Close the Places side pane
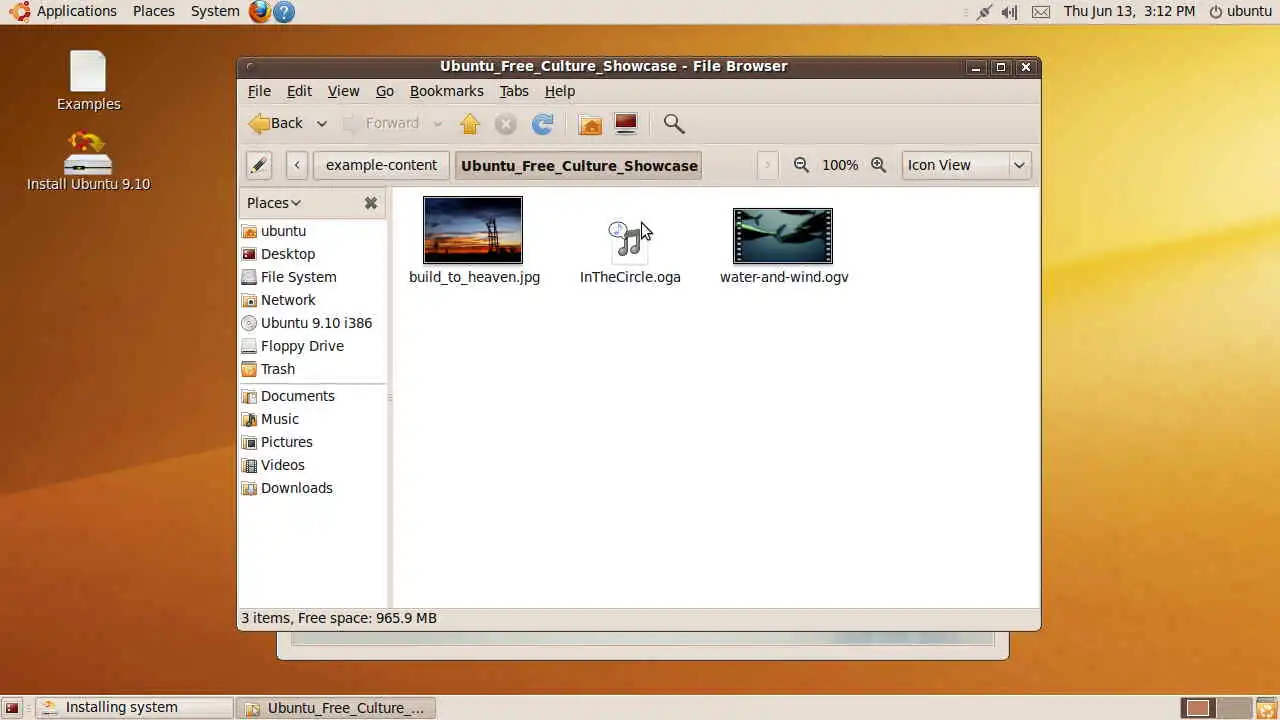Image resolution: width=1280 pixels, height=720 pixels. click(371, 203)
